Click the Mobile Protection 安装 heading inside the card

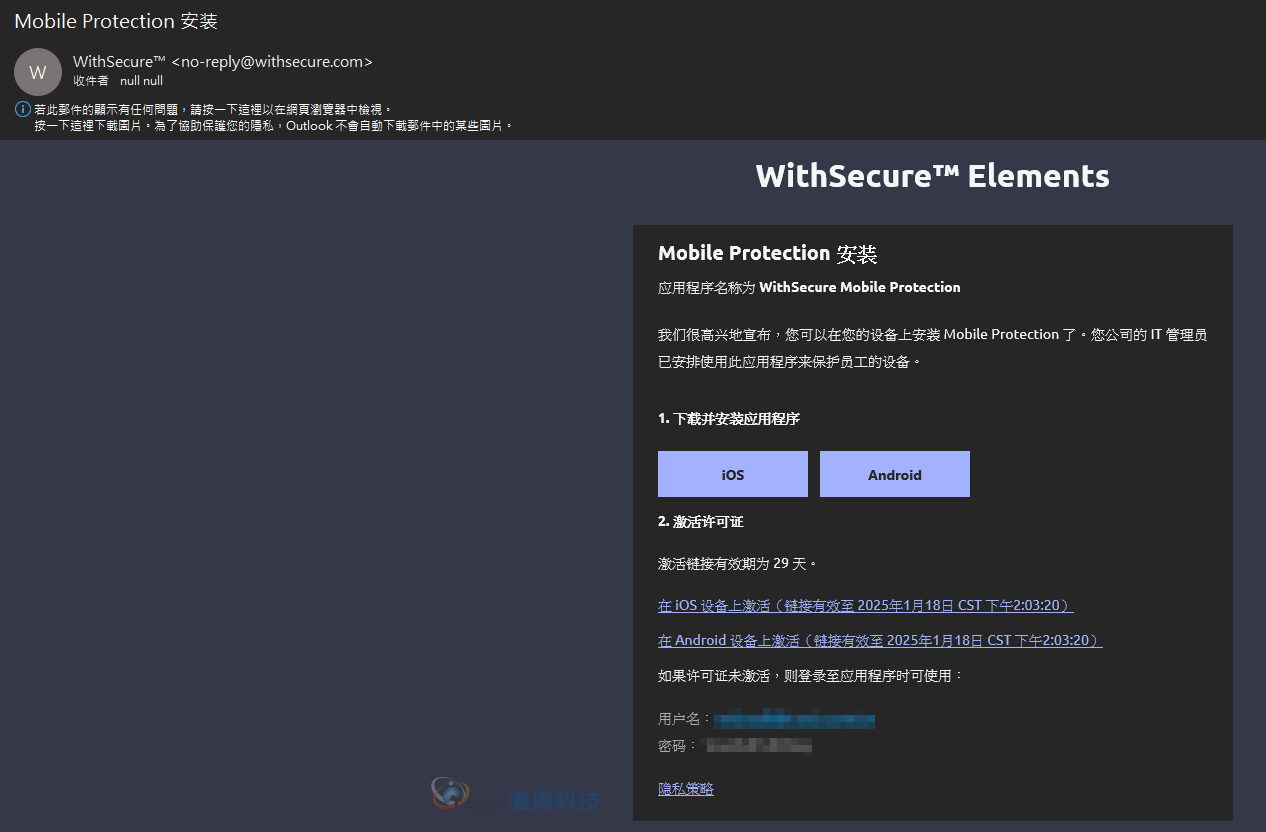pyautogui.click(x=767, y=253)
